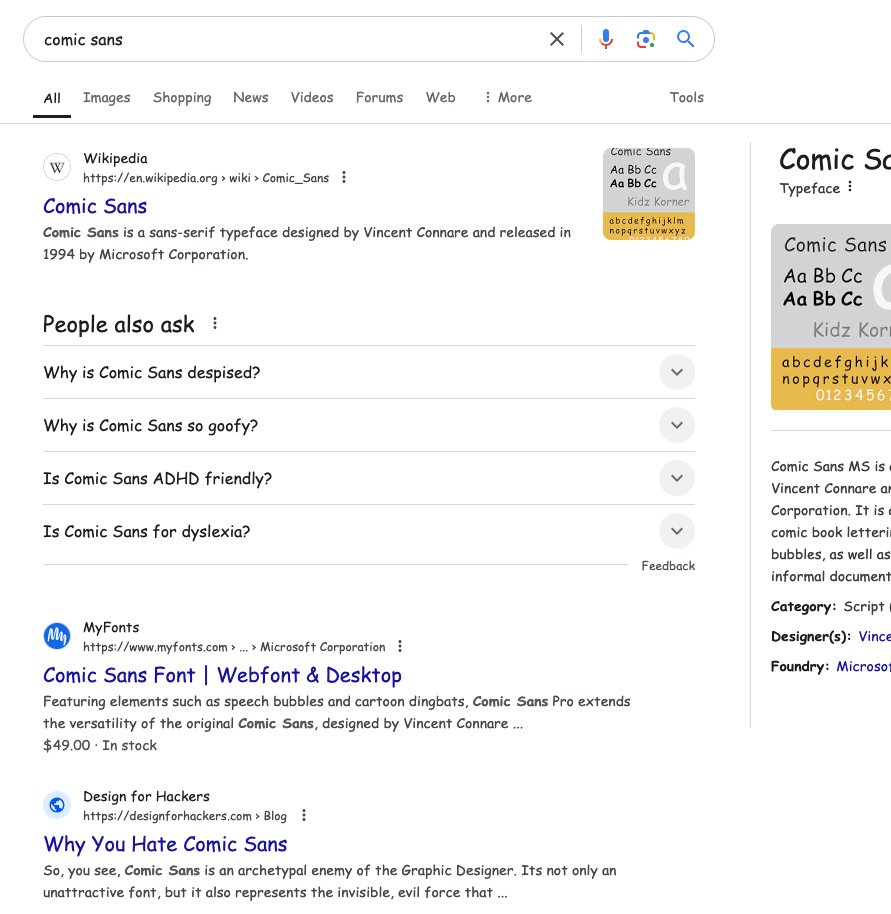Viewport: 891px width, 914px height.
Task: Click the 'Wikipedia' site name
Action: pyautogui.click(x=115, y=159)
